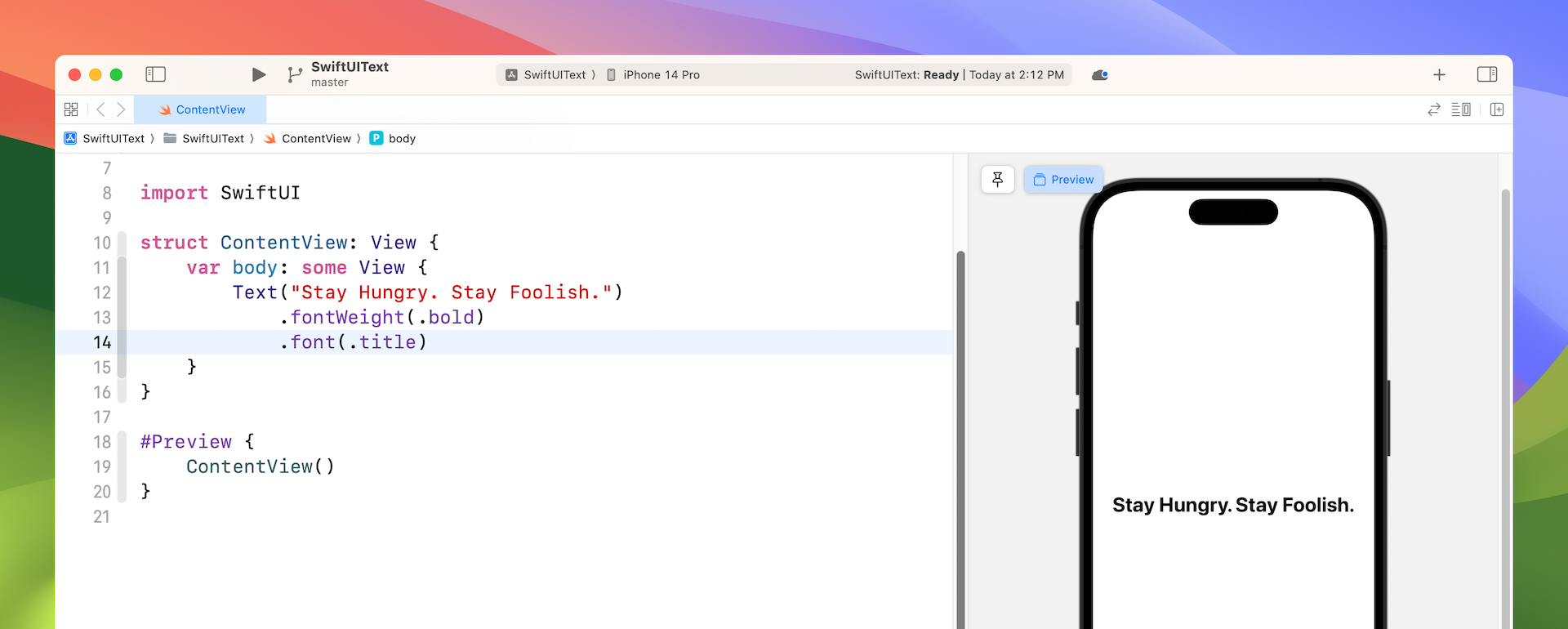Viewport: 1568px width, 629px height.
Task: Open editor options menu
Action: [1461, 109]
